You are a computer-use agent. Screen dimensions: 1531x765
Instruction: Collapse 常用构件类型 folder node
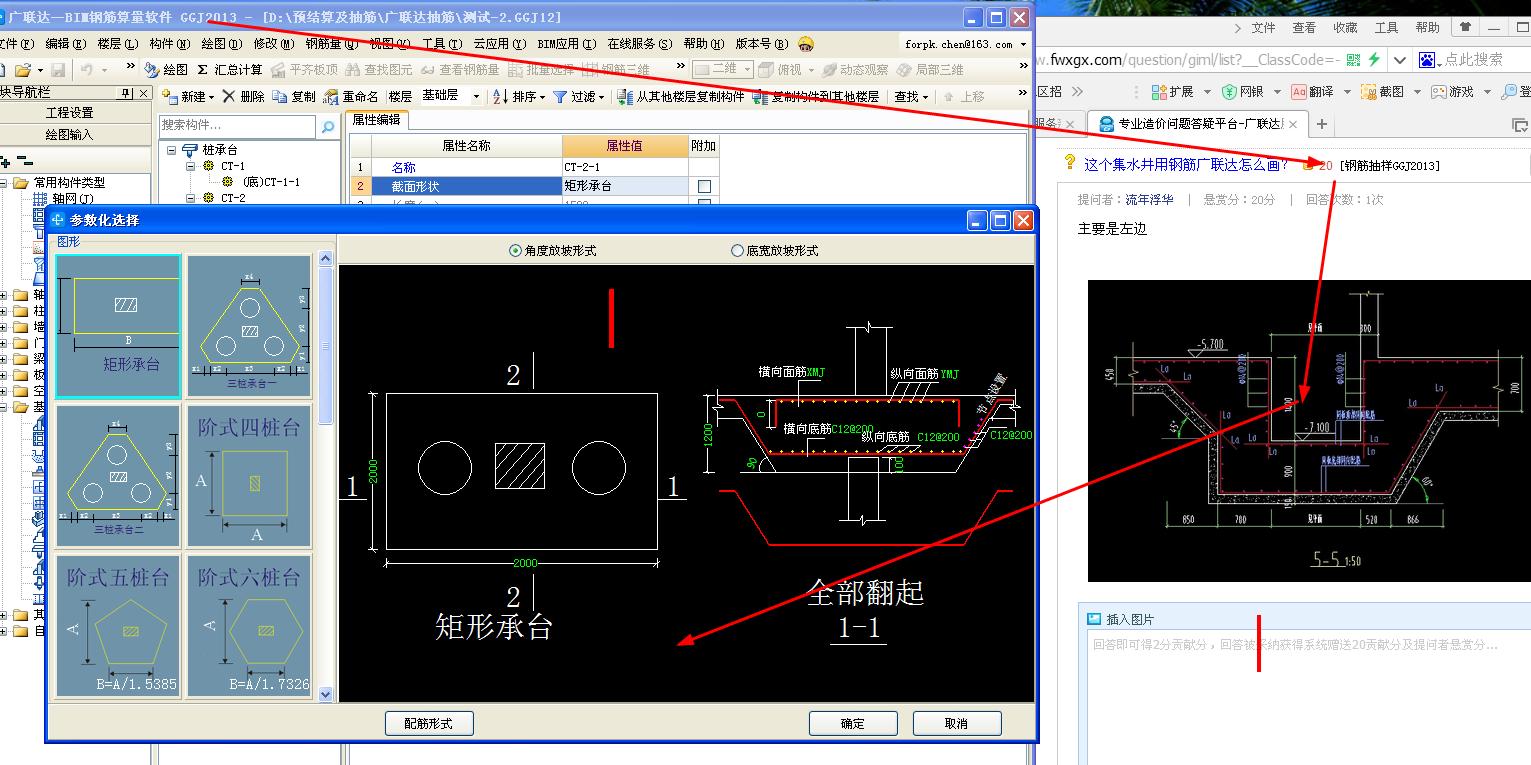pyautogui.click(x=4, y=183)
